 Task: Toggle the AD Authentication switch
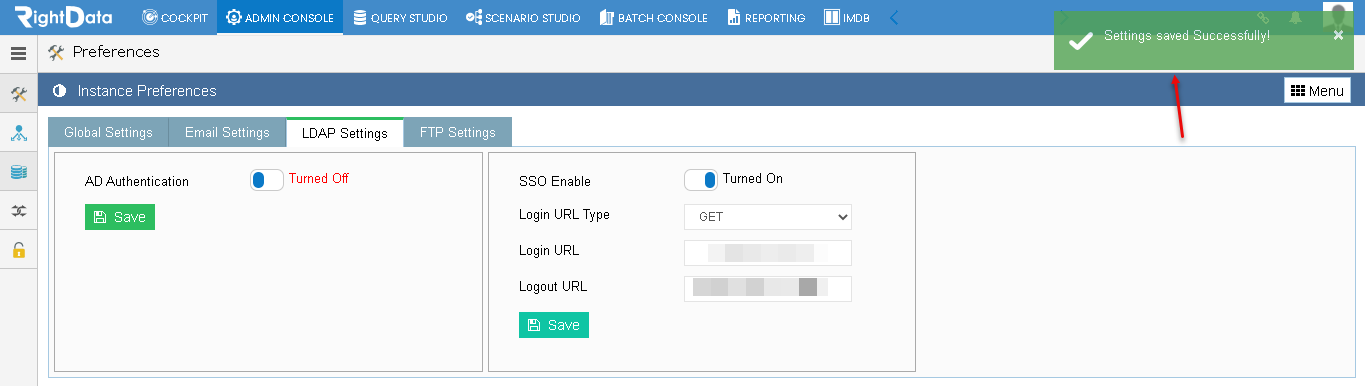click(267, 180)
